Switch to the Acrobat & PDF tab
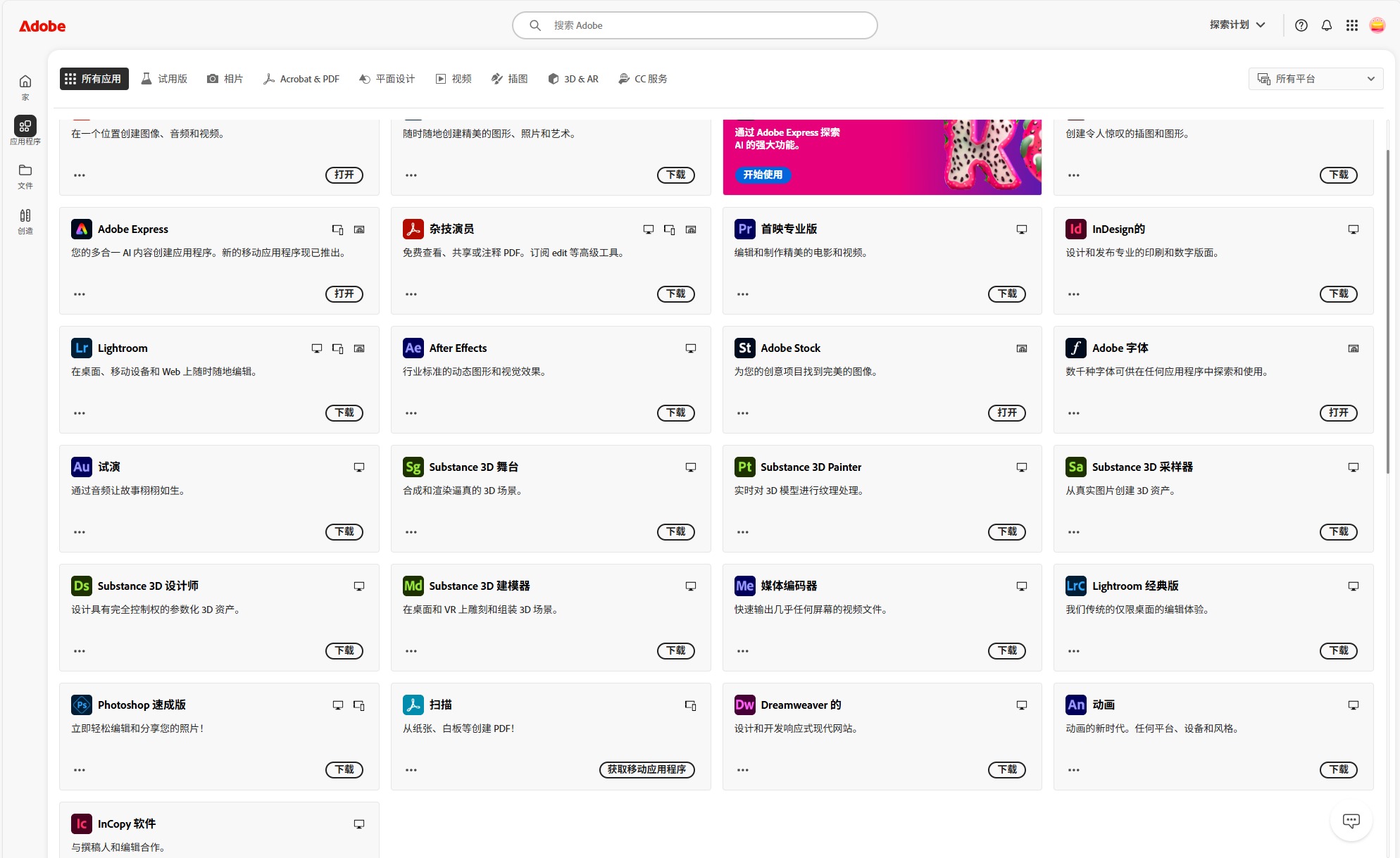Screen dimensions: 1400x858 point(301,79)
